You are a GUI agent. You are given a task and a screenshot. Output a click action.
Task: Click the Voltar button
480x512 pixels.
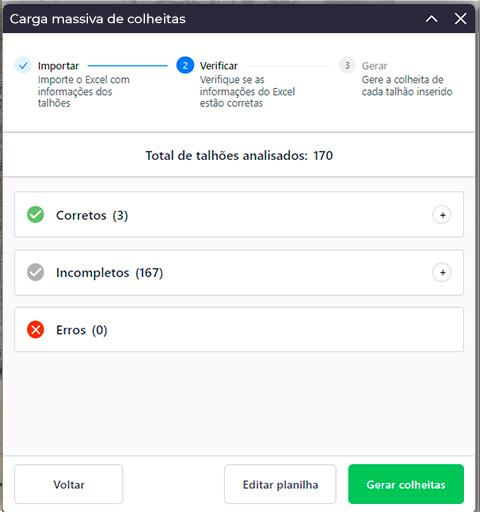pyautogui.click(x=69, y=484)
